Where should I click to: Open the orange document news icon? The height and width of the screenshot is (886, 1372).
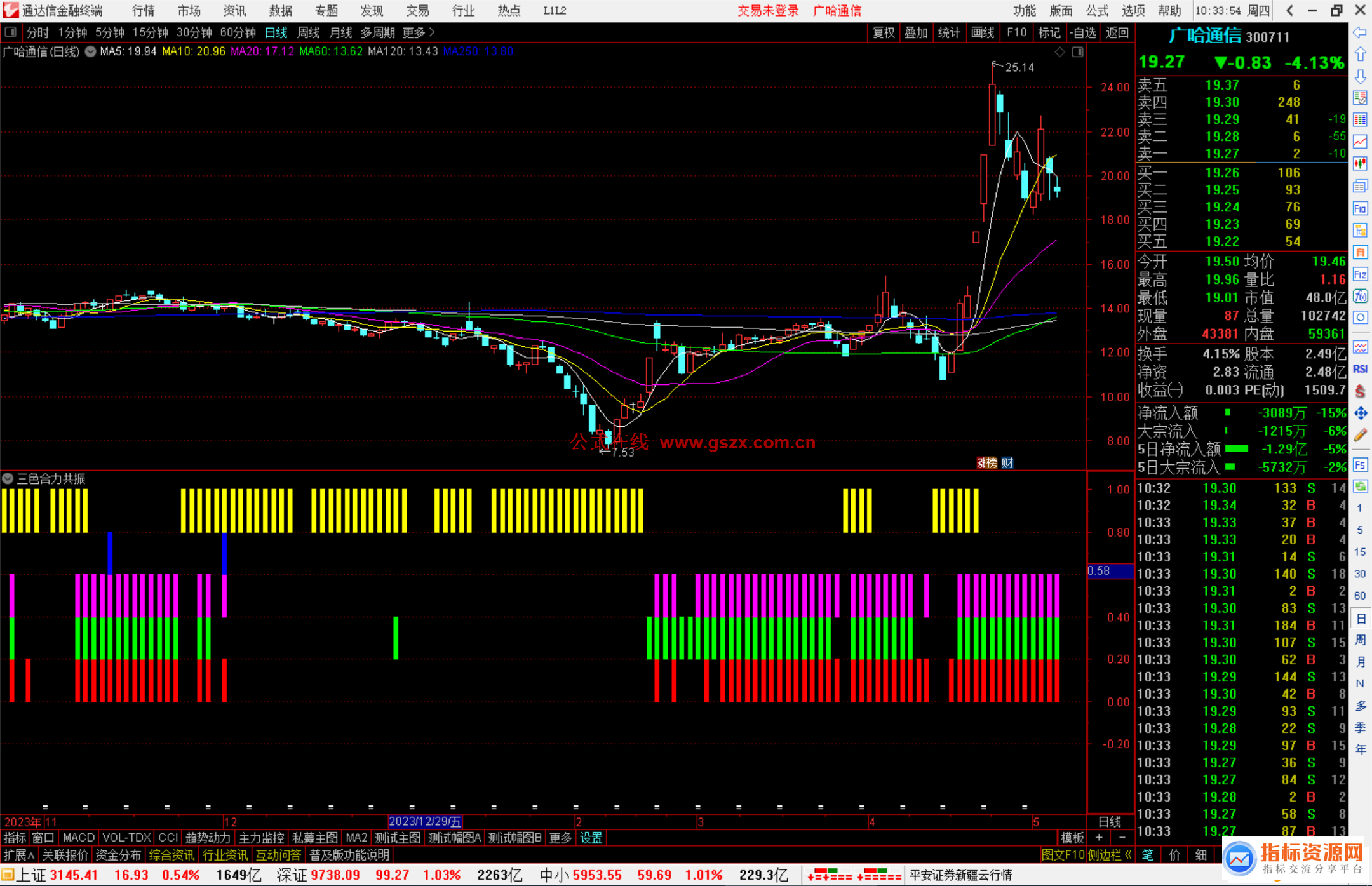pyautogui.click(x=1360, y=252)
